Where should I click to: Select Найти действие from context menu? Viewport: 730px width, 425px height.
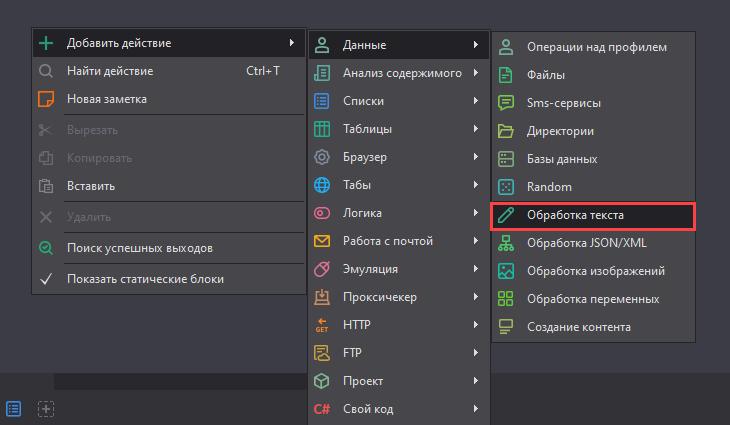click(109, 71)
